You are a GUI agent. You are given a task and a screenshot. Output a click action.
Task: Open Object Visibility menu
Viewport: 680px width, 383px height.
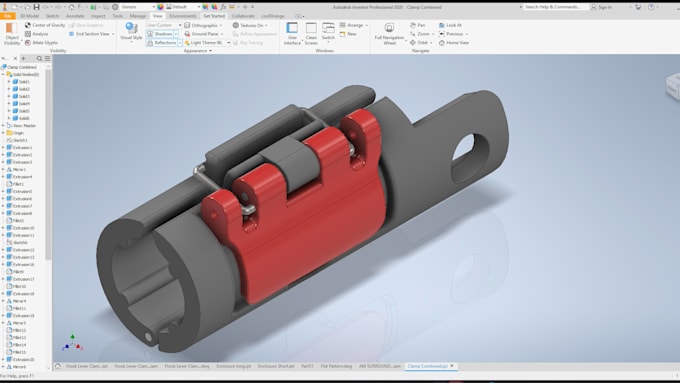12,34
